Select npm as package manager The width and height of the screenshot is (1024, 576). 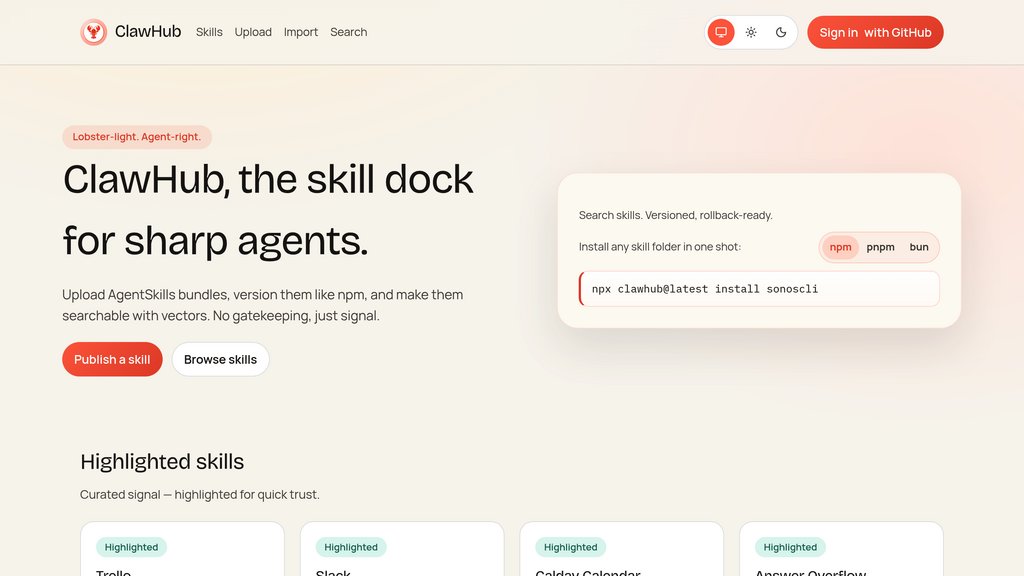[840, 247]
